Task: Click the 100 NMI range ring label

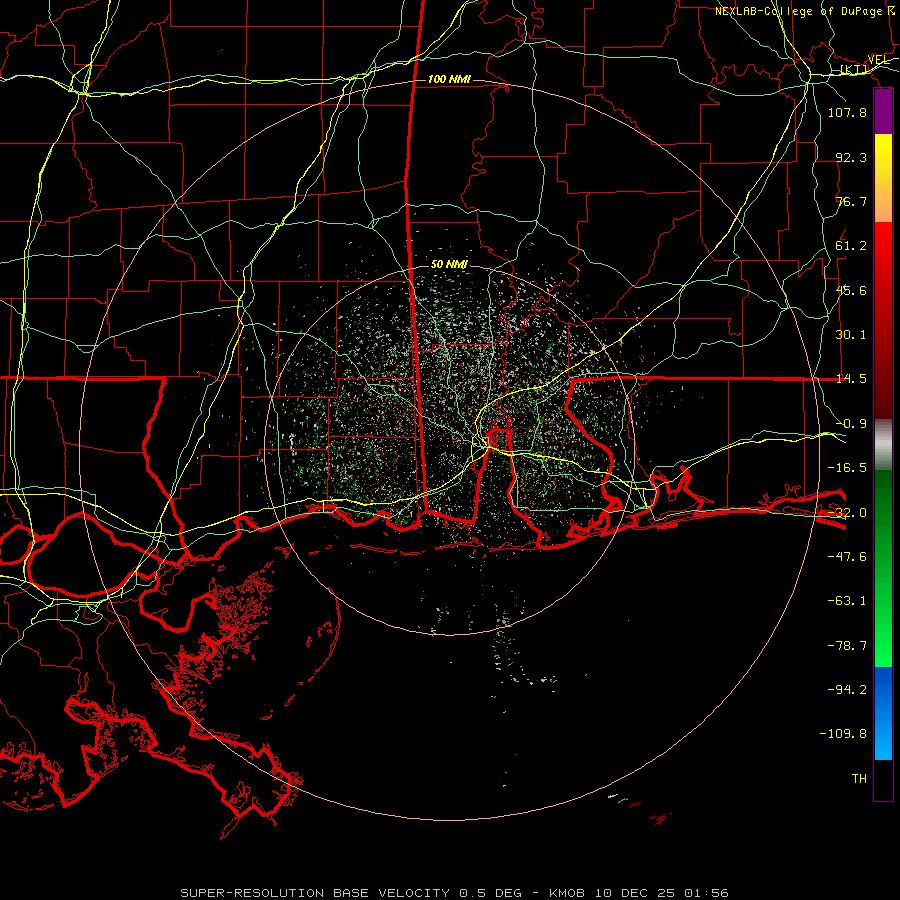Action: click(x=449, y=79)
